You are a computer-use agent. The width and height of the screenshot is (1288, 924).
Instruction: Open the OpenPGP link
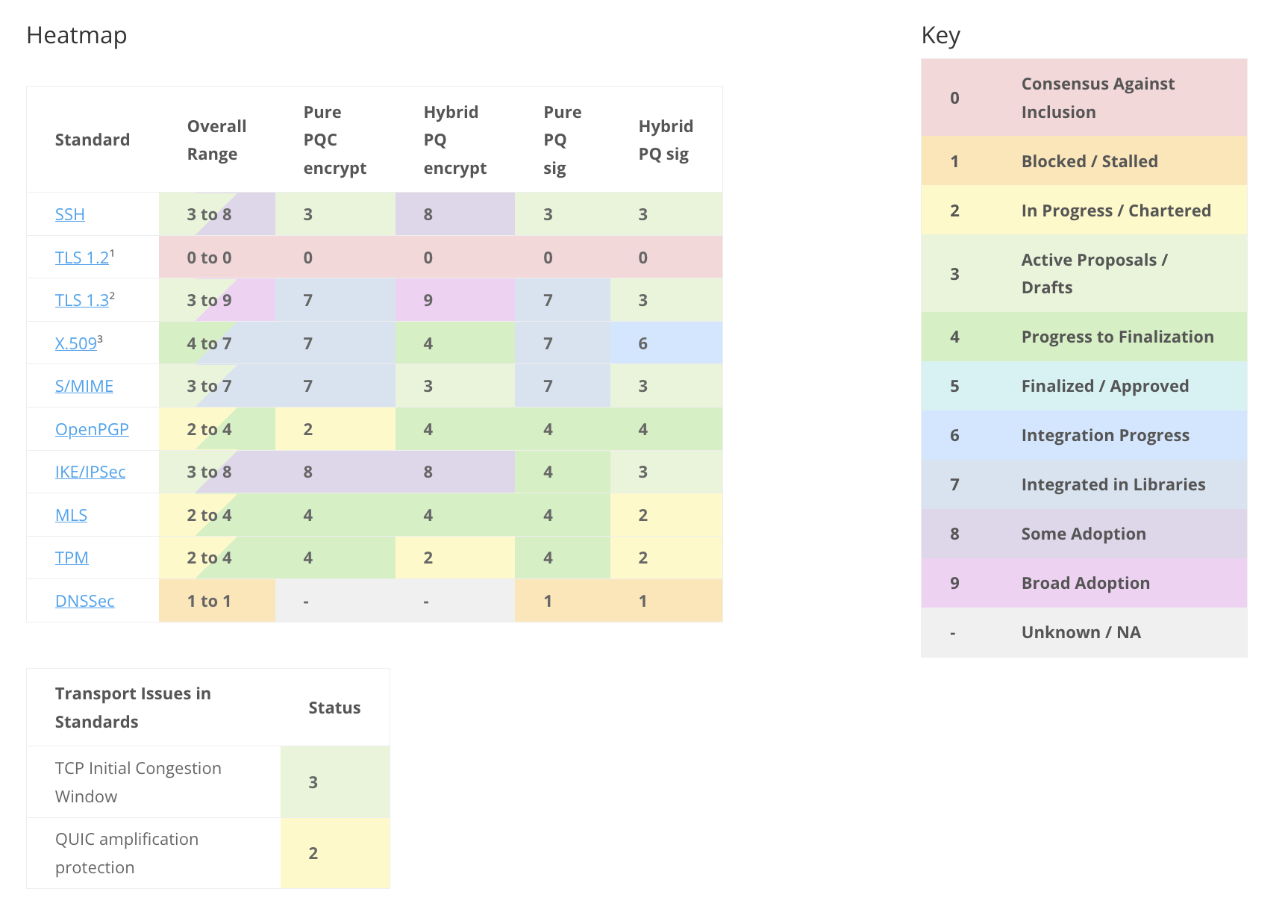click(92, 430)
